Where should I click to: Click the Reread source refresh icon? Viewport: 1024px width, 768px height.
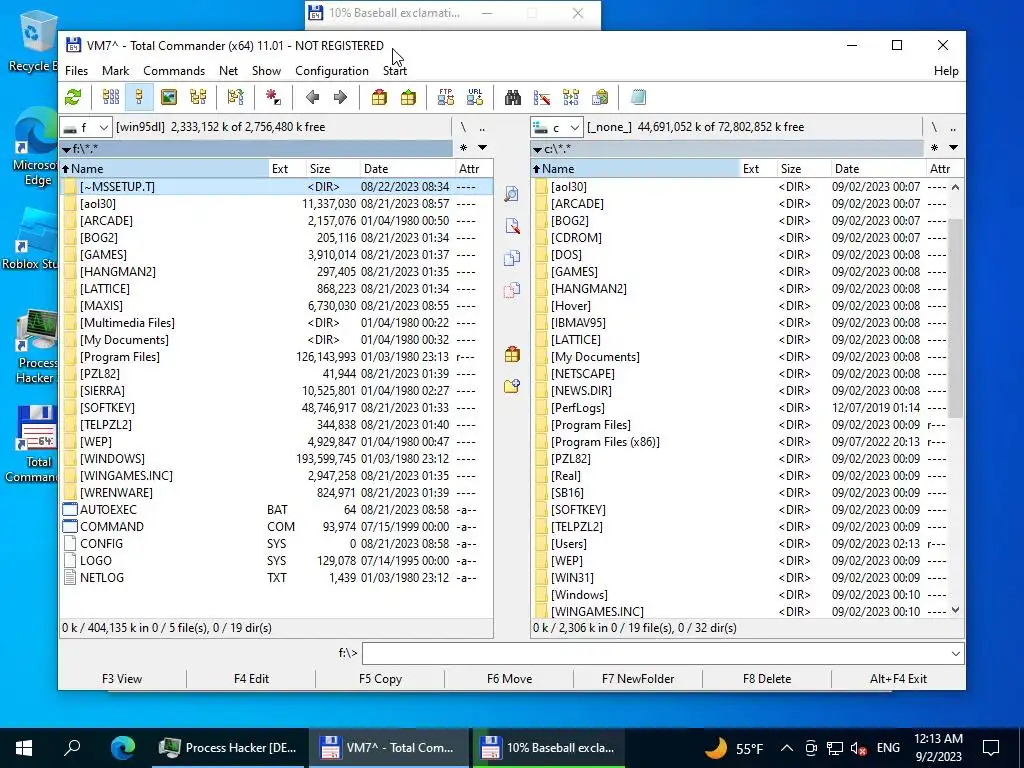click(x=73, y=97)
